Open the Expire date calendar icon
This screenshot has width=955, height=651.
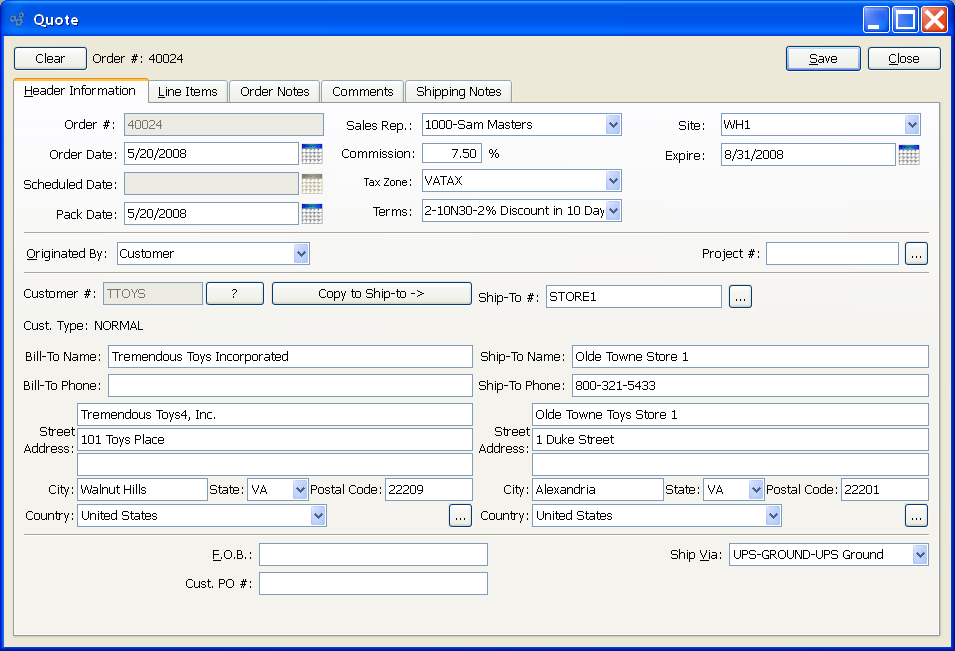908,155
